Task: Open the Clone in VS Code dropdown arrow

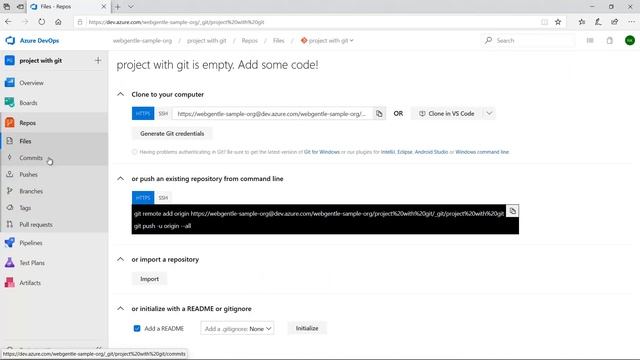Action: coord(489,113)
